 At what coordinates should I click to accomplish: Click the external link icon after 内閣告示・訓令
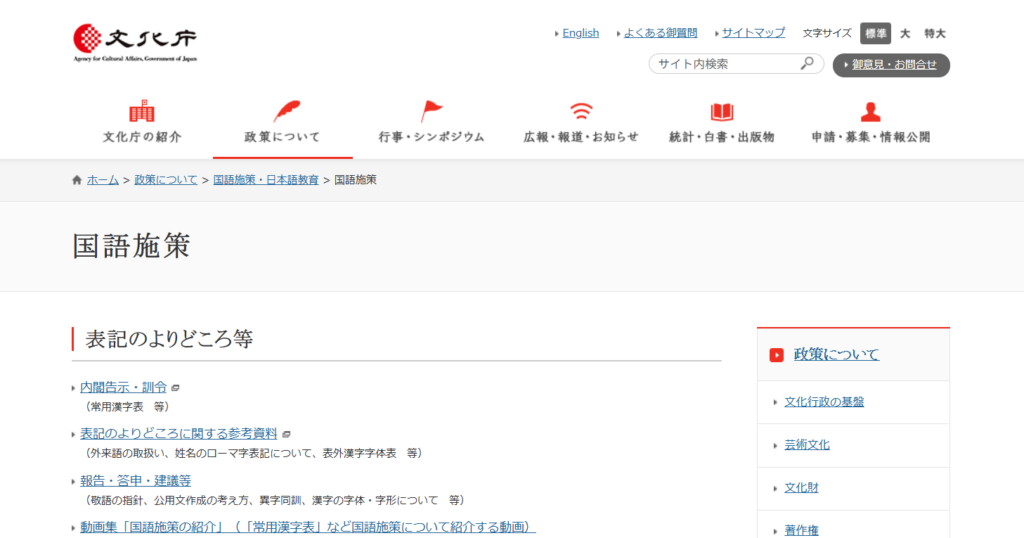175,388
